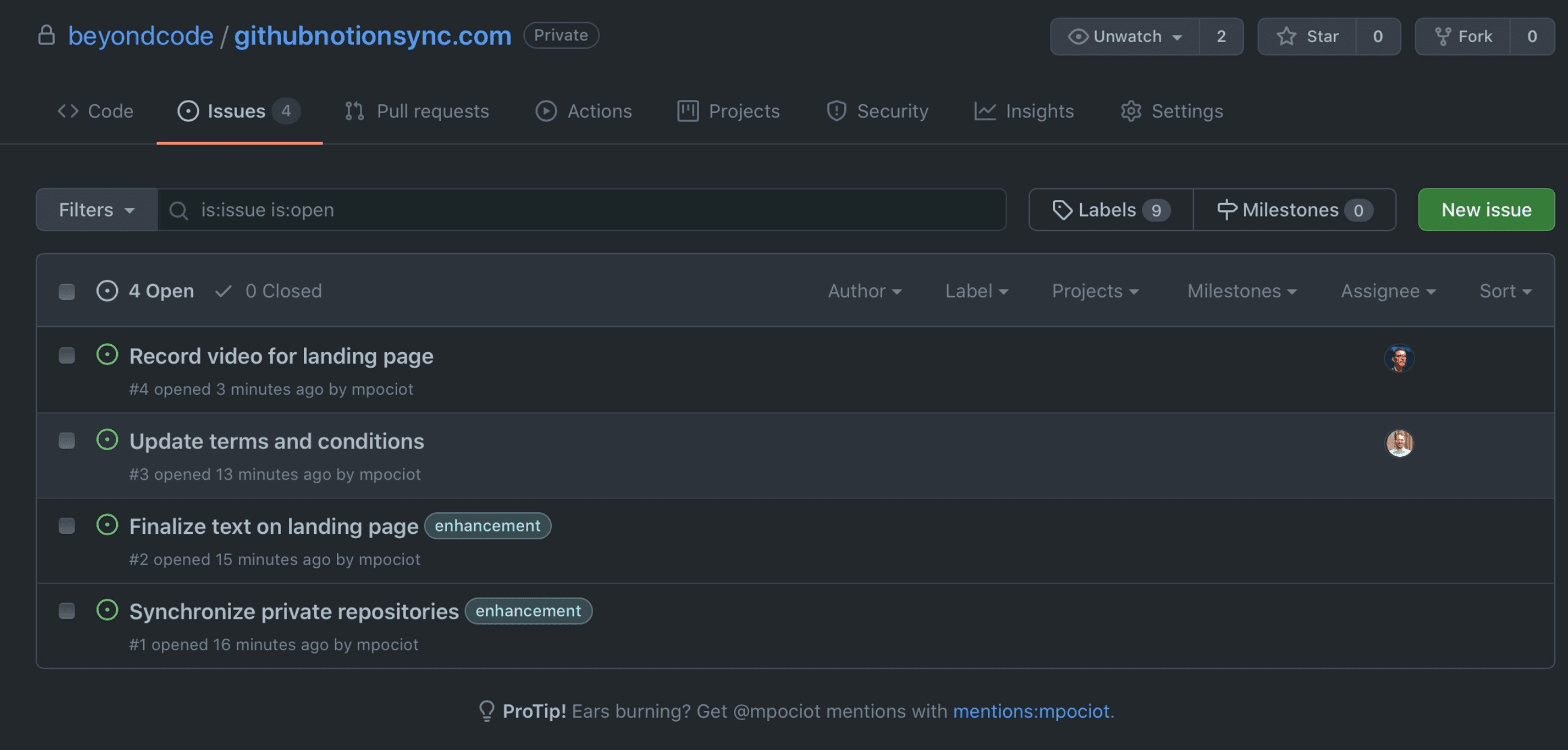Image resolution: width=1568 pixels, height=750 pixels.
Task: Check the Record video for landing page checkbox
Action: 67,356
